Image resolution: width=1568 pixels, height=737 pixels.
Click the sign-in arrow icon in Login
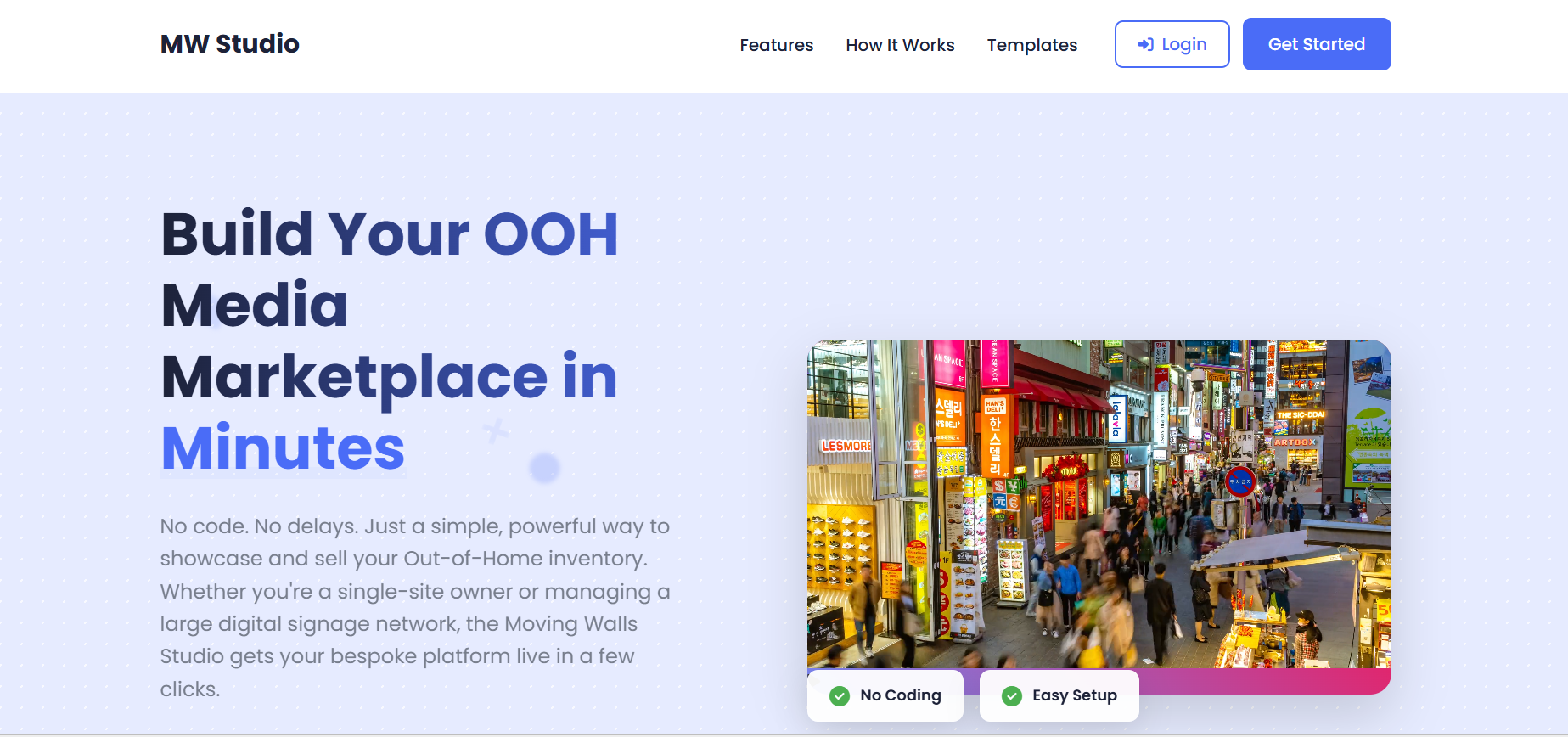point(1145,44)
